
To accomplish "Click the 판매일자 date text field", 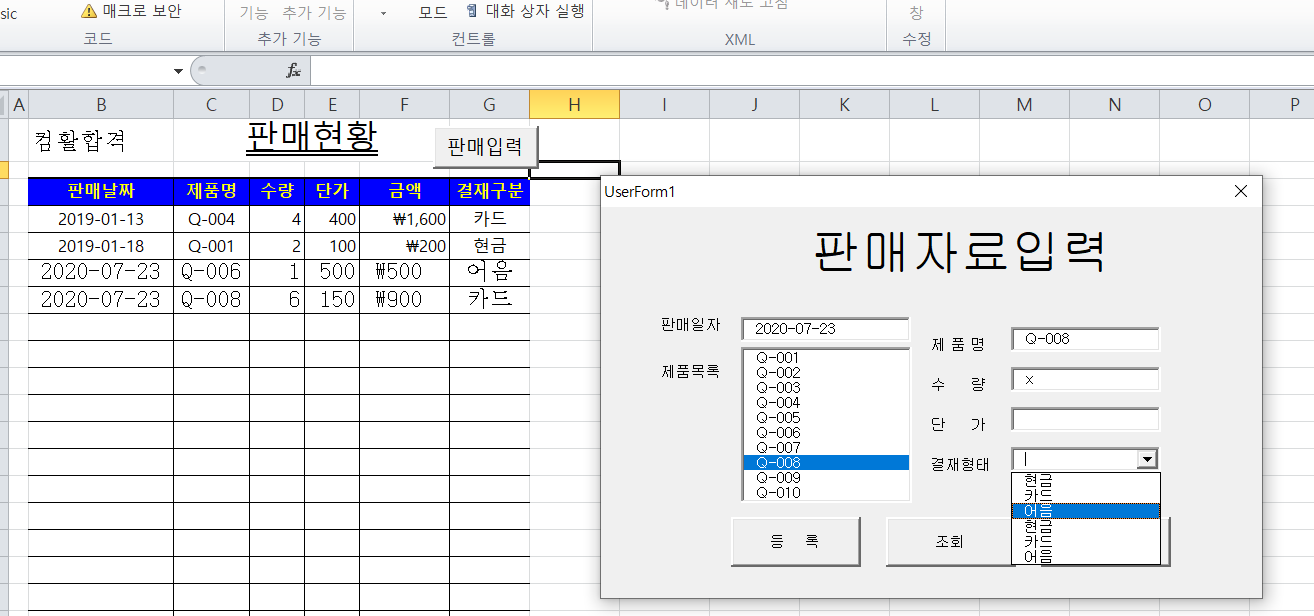I will (x=825, y=328).
